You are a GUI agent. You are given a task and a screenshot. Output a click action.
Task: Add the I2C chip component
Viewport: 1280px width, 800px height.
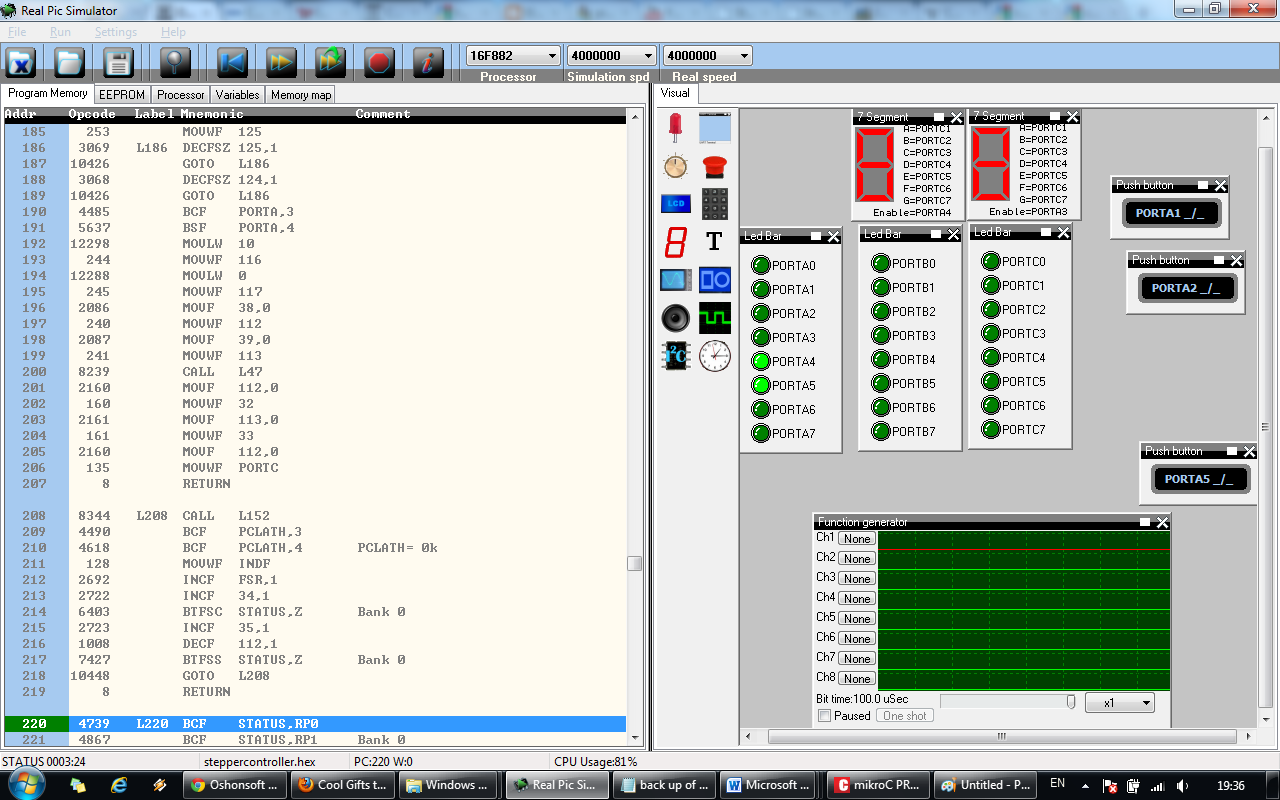[676, 356]
